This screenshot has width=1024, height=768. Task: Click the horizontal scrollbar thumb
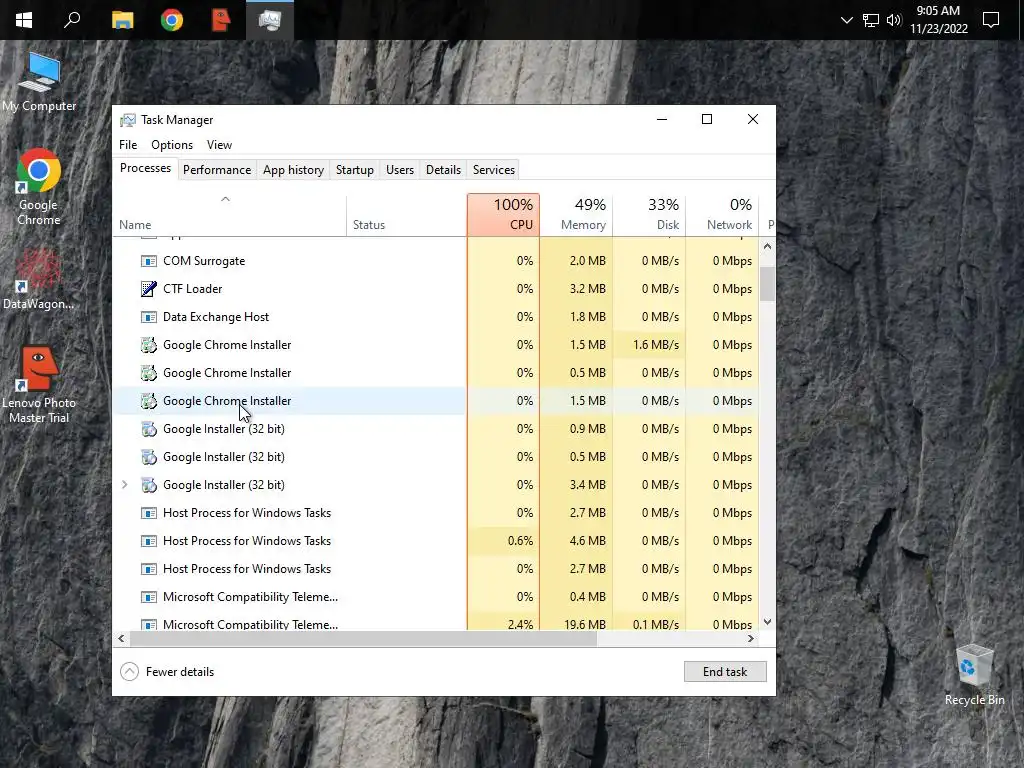pyautogui.click(x=363, y=639)
